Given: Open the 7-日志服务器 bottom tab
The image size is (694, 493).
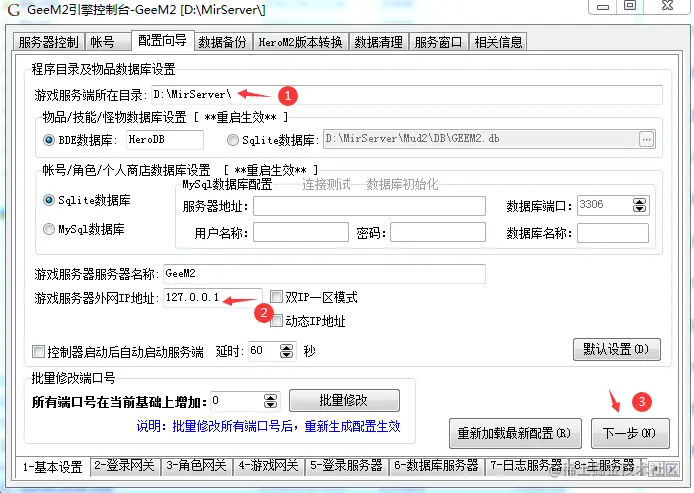Looking at the screenshot, I should tap(527, 466).
